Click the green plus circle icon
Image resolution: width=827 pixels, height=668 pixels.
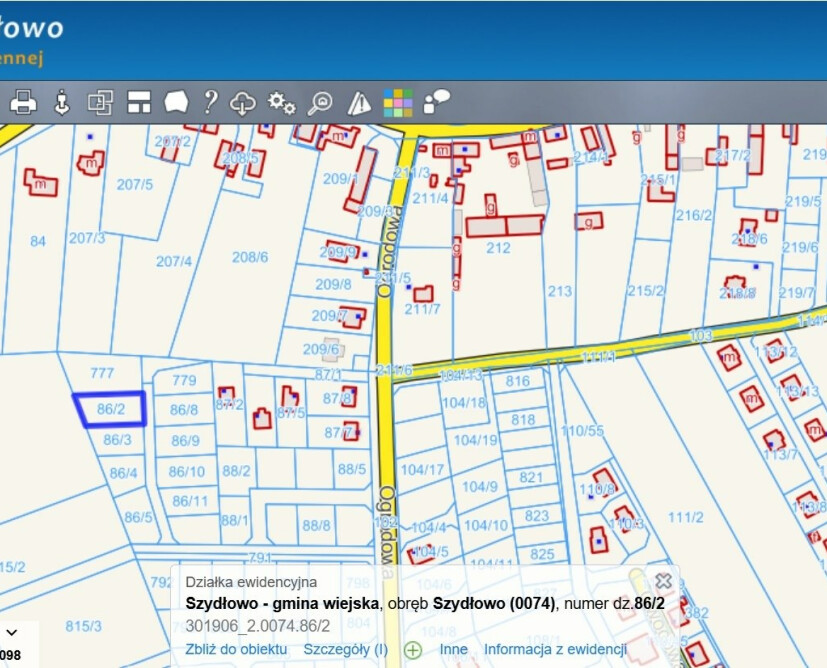pyautogui.click(x=413, y=650)
